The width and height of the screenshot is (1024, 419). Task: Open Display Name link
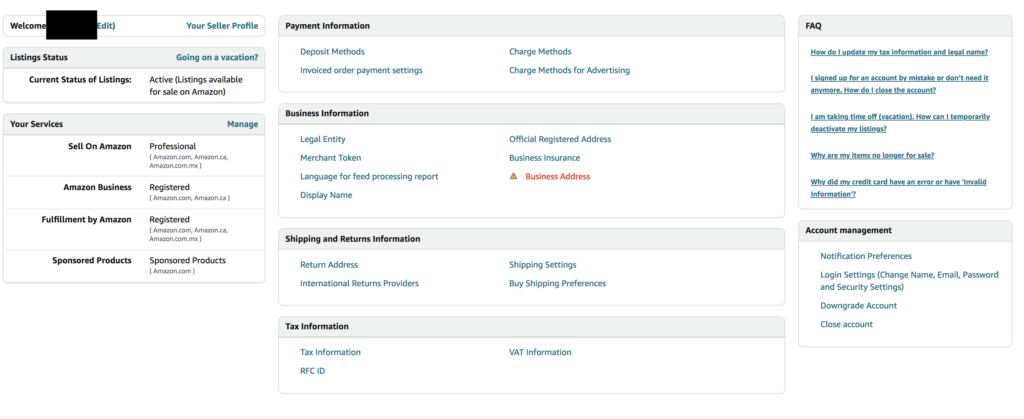326,195
